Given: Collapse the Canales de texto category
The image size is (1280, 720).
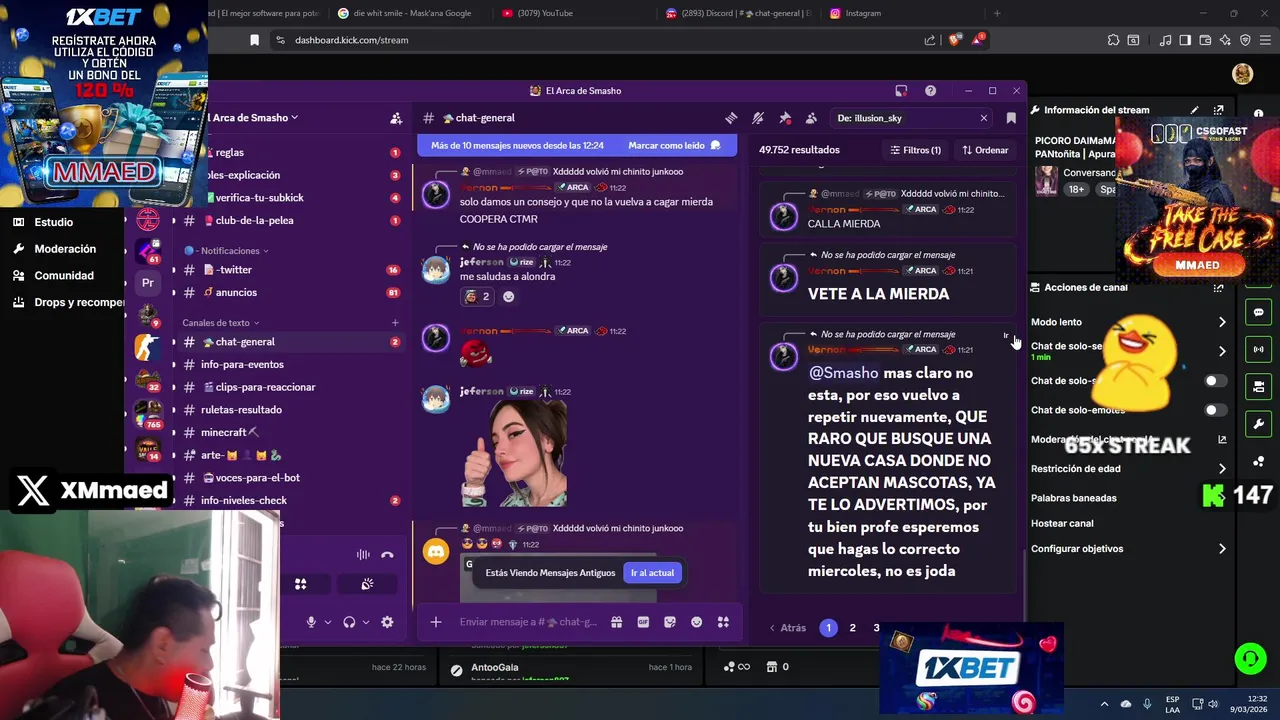Looking at the screenshot, I should click(221, 323).
